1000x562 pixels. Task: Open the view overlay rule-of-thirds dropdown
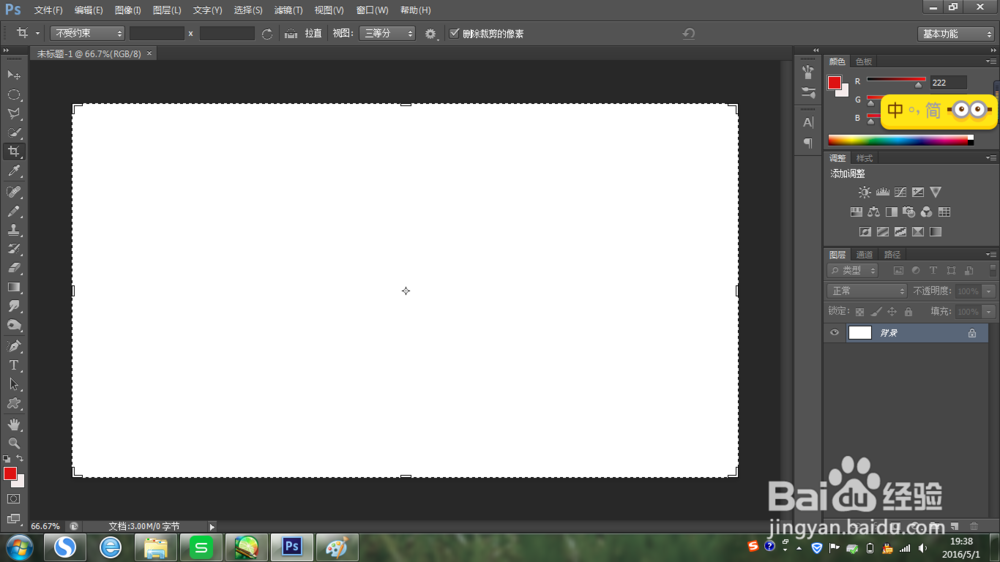tap(387, 33)
